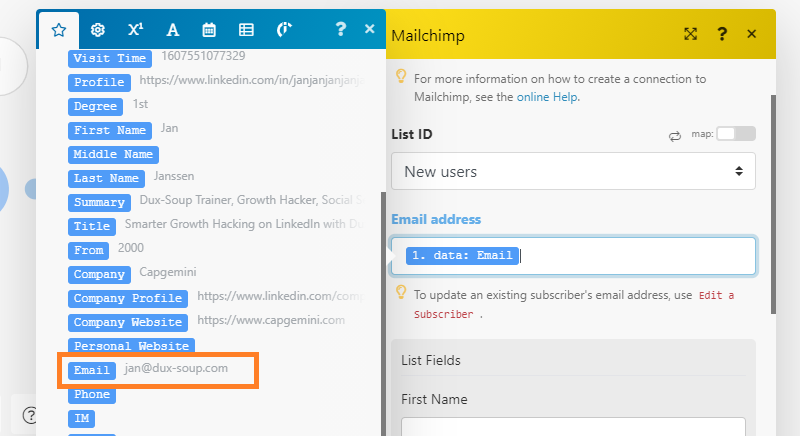Insert the Visit Time variable

click(x=110, y=58)
